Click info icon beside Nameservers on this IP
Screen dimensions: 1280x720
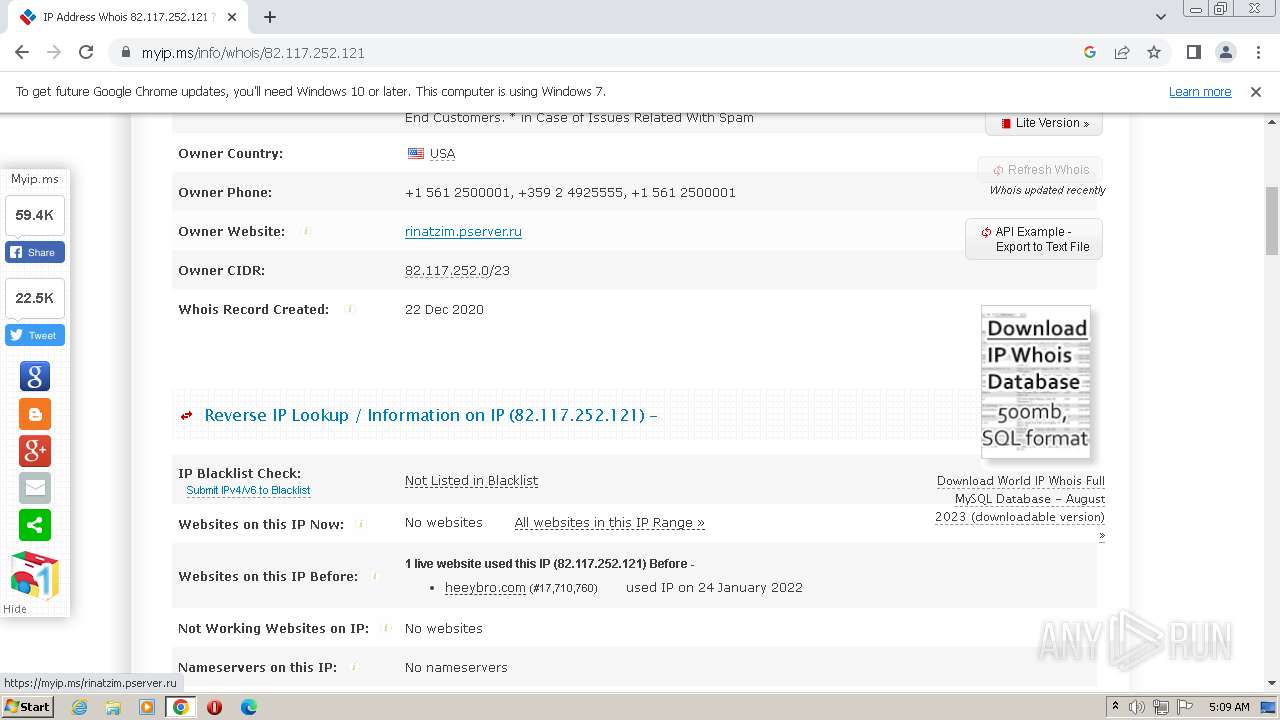pos(353,667)
